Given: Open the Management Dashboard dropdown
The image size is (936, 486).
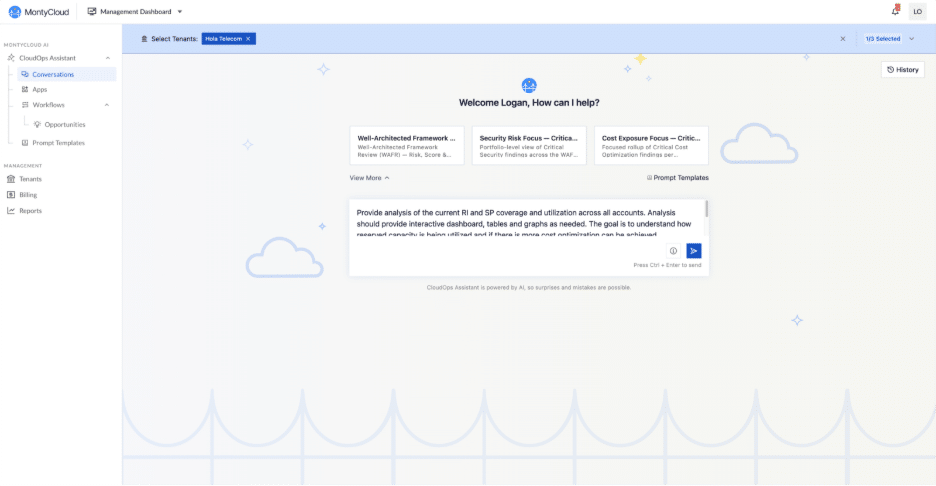Looking at the screenshot, I should pos(134,11).
